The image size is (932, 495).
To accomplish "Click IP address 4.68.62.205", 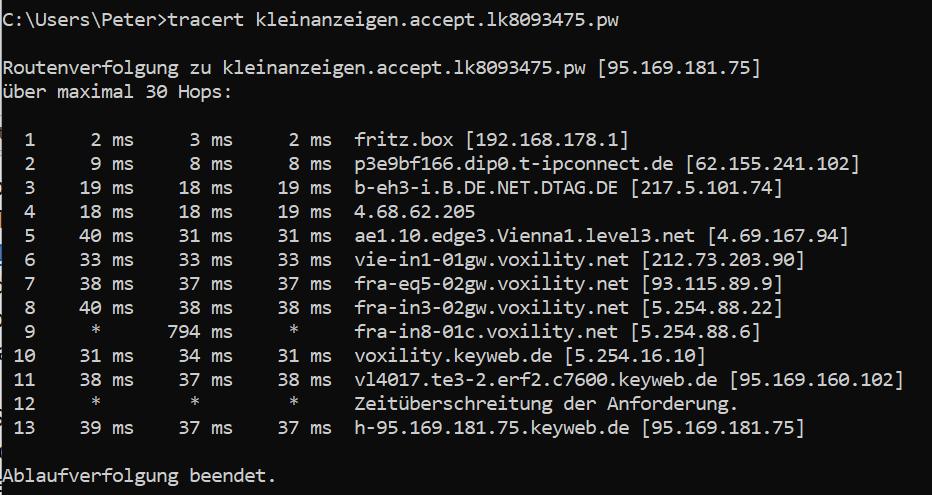I will pos(415,212).
